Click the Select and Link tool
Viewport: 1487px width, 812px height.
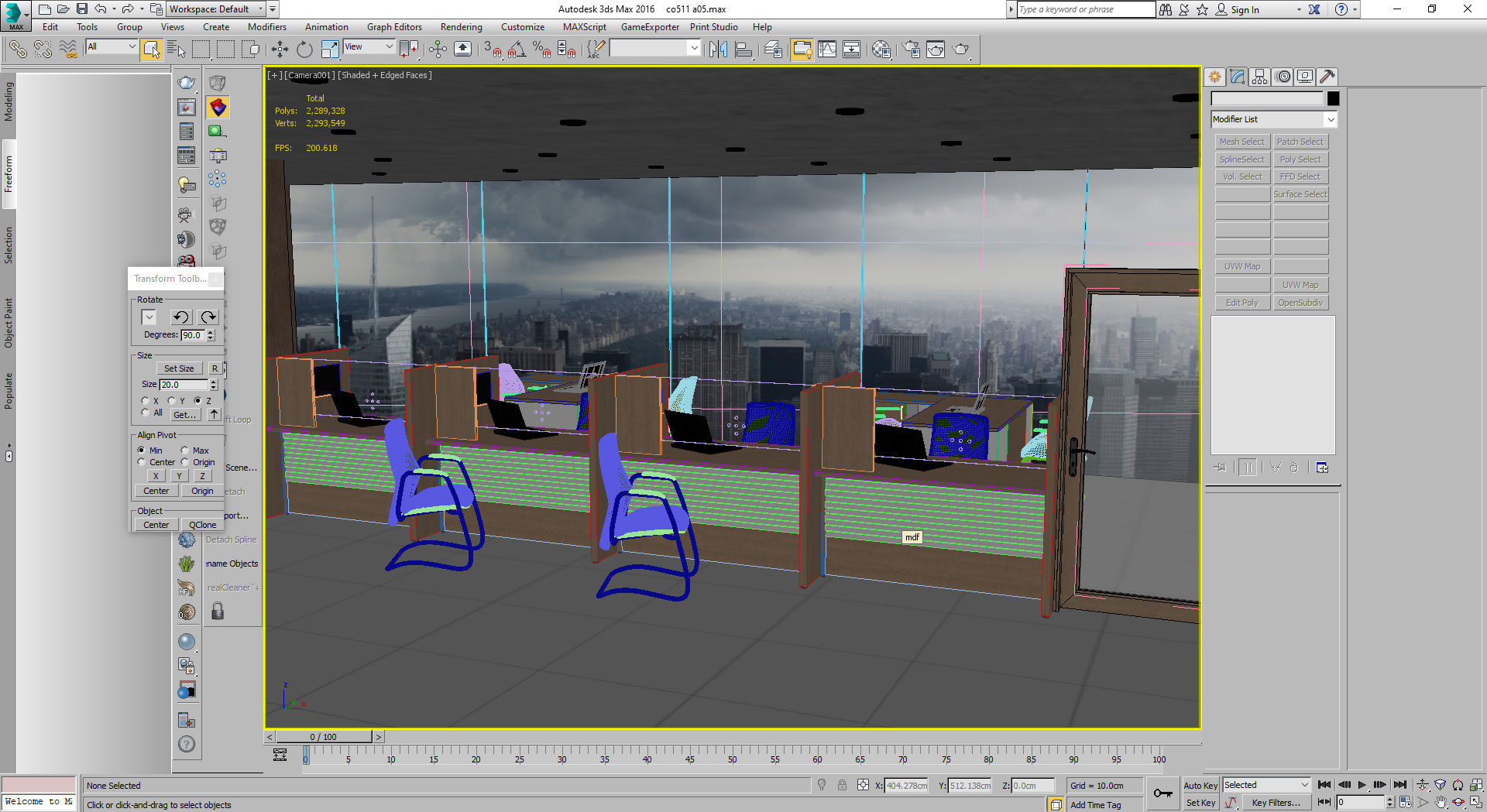pos(17,50)
